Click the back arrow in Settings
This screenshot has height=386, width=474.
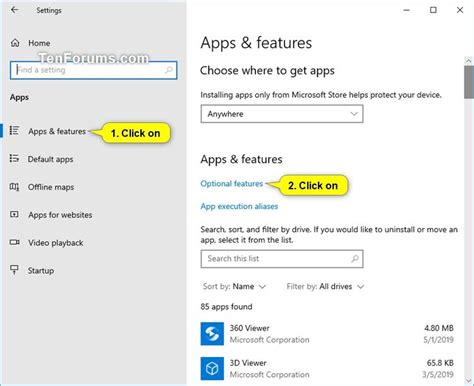(14, 10)
